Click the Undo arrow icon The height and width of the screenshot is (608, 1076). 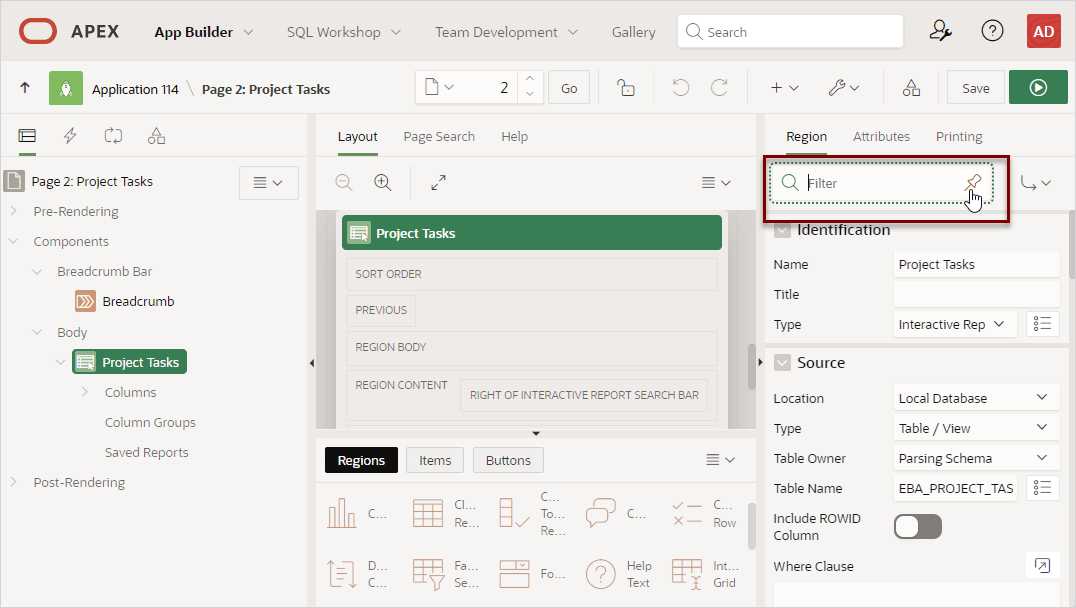point(681,88)
